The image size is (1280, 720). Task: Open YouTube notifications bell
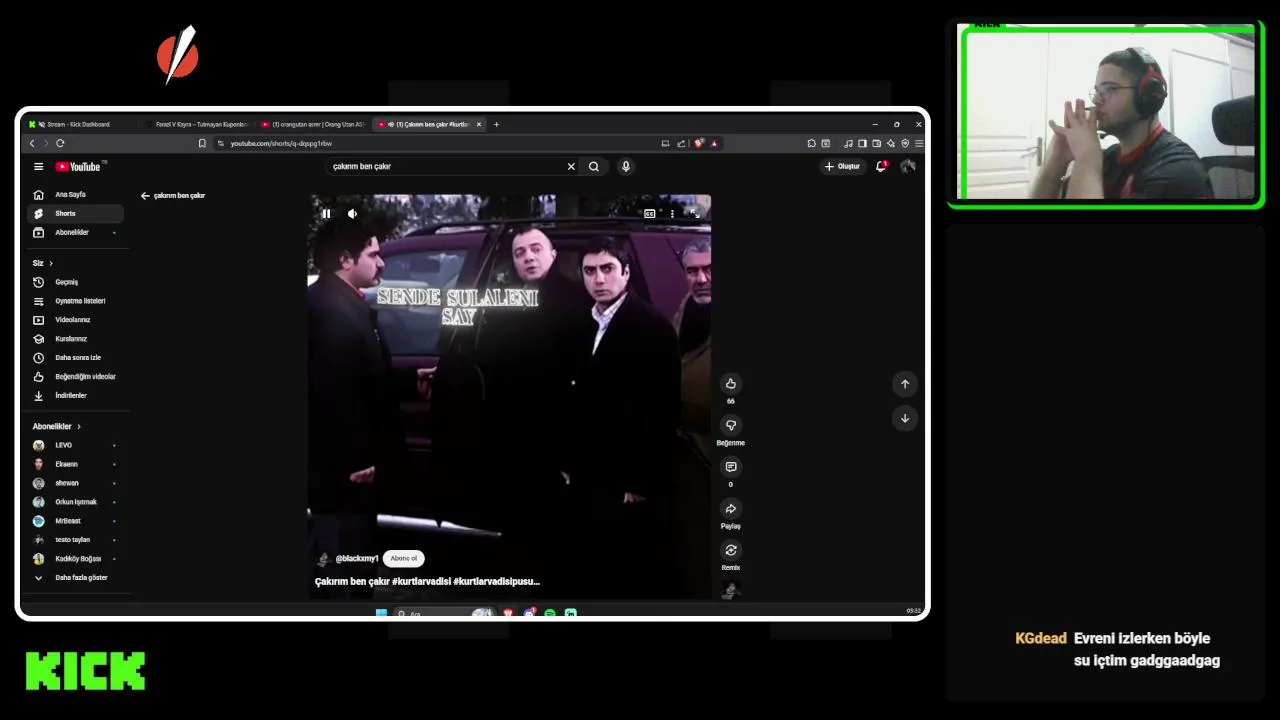point(881,167)
